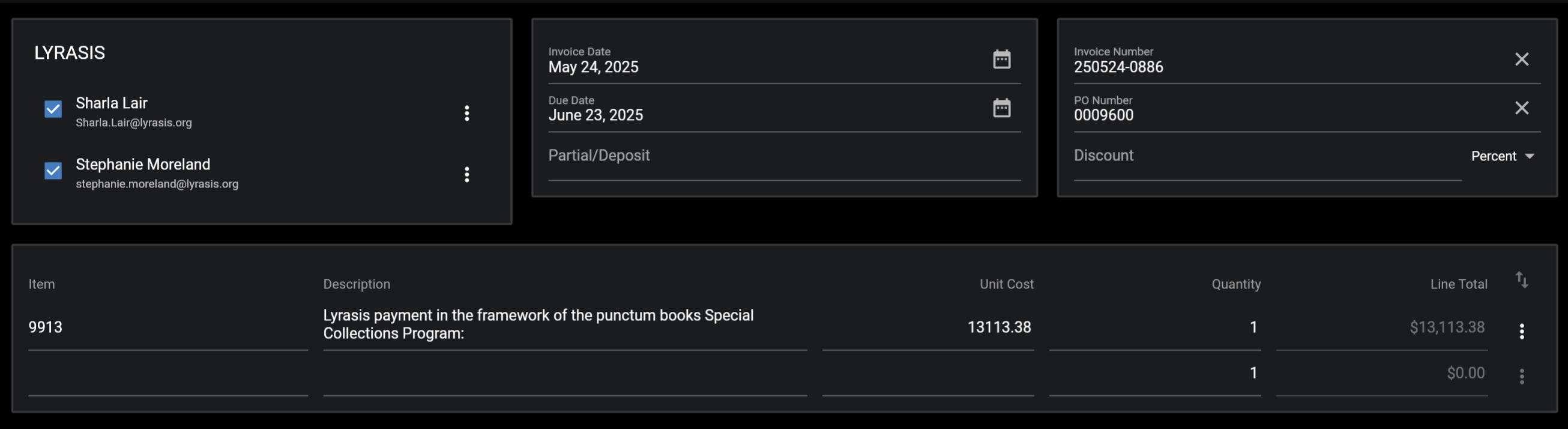Click the 9913 Item field
Viewport: 1568px width, 429px height.
pyautogui.click(x=168, y=328)
